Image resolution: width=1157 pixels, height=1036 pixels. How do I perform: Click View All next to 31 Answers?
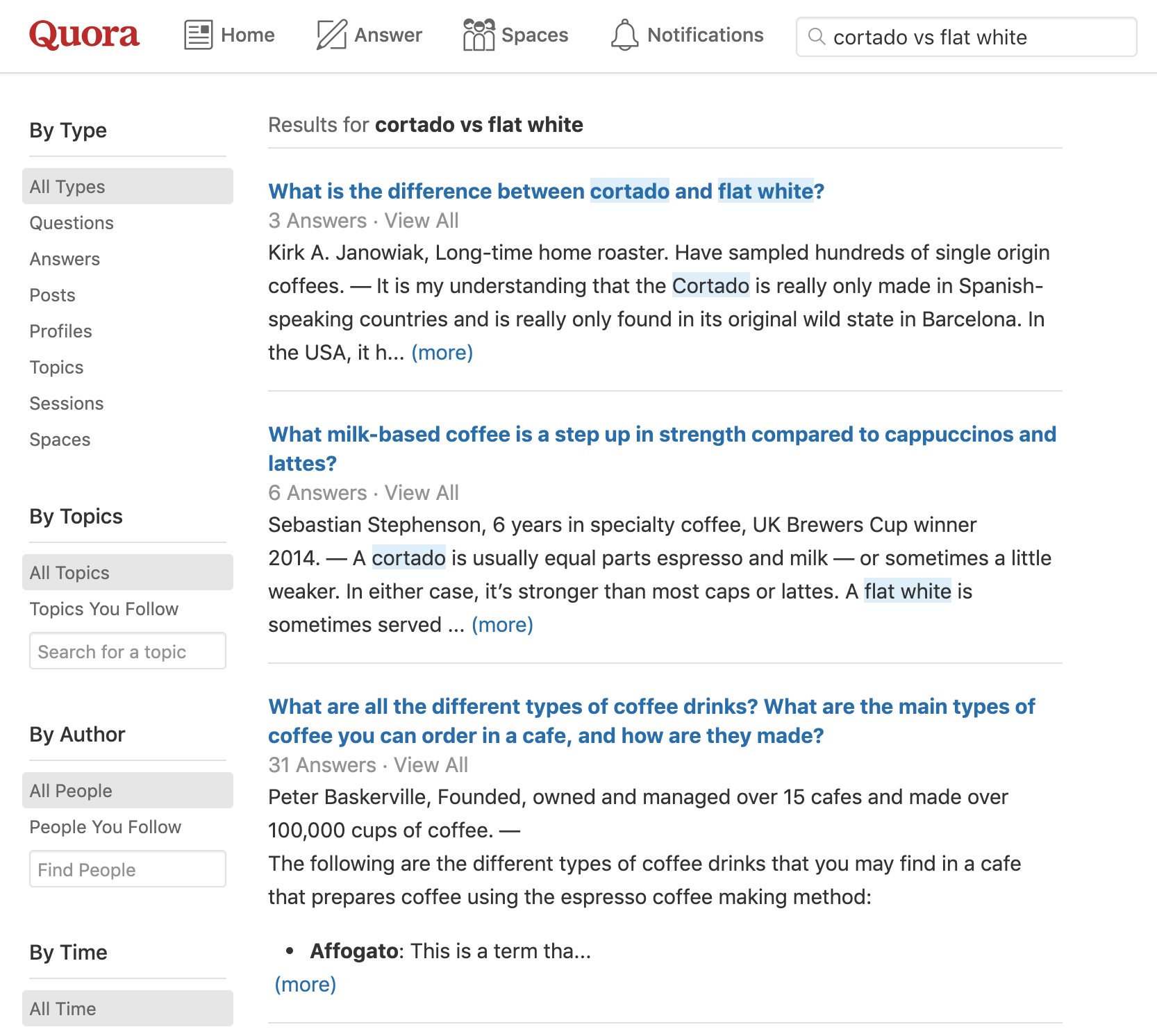[431, 765]
